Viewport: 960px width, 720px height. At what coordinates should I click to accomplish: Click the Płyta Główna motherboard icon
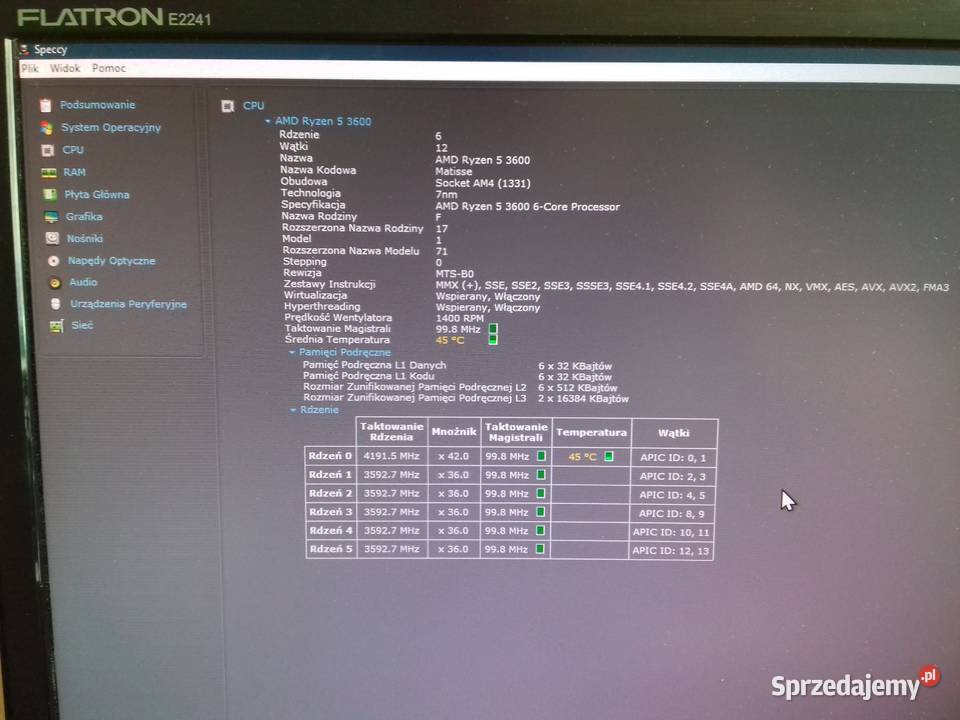coord(50,195)
